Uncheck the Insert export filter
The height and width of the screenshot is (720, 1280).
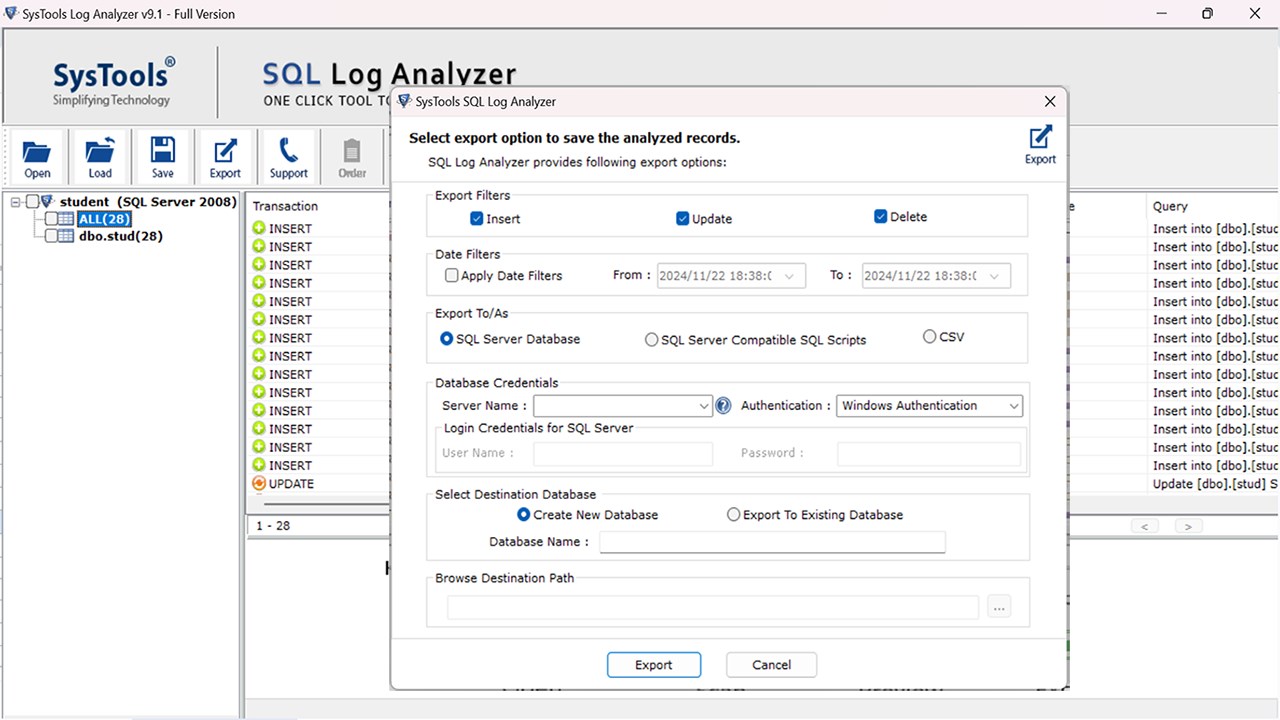[x=477, y=218]
